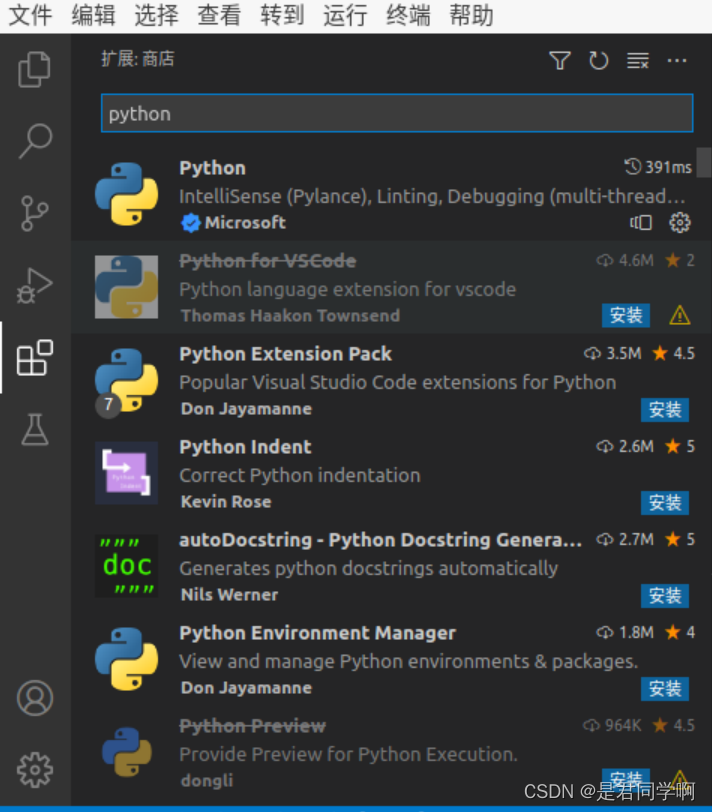Image resolution: width=712 pixels, height=812 pixels.
Task: Click the Python extension logo by Microsoft
Action: click(126, 194)
